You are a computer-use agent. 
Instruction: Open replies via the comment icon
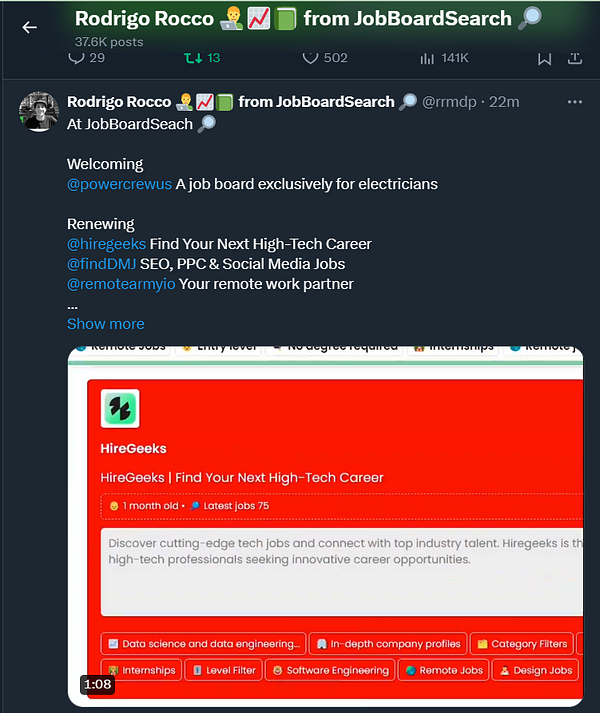(76, 58)
